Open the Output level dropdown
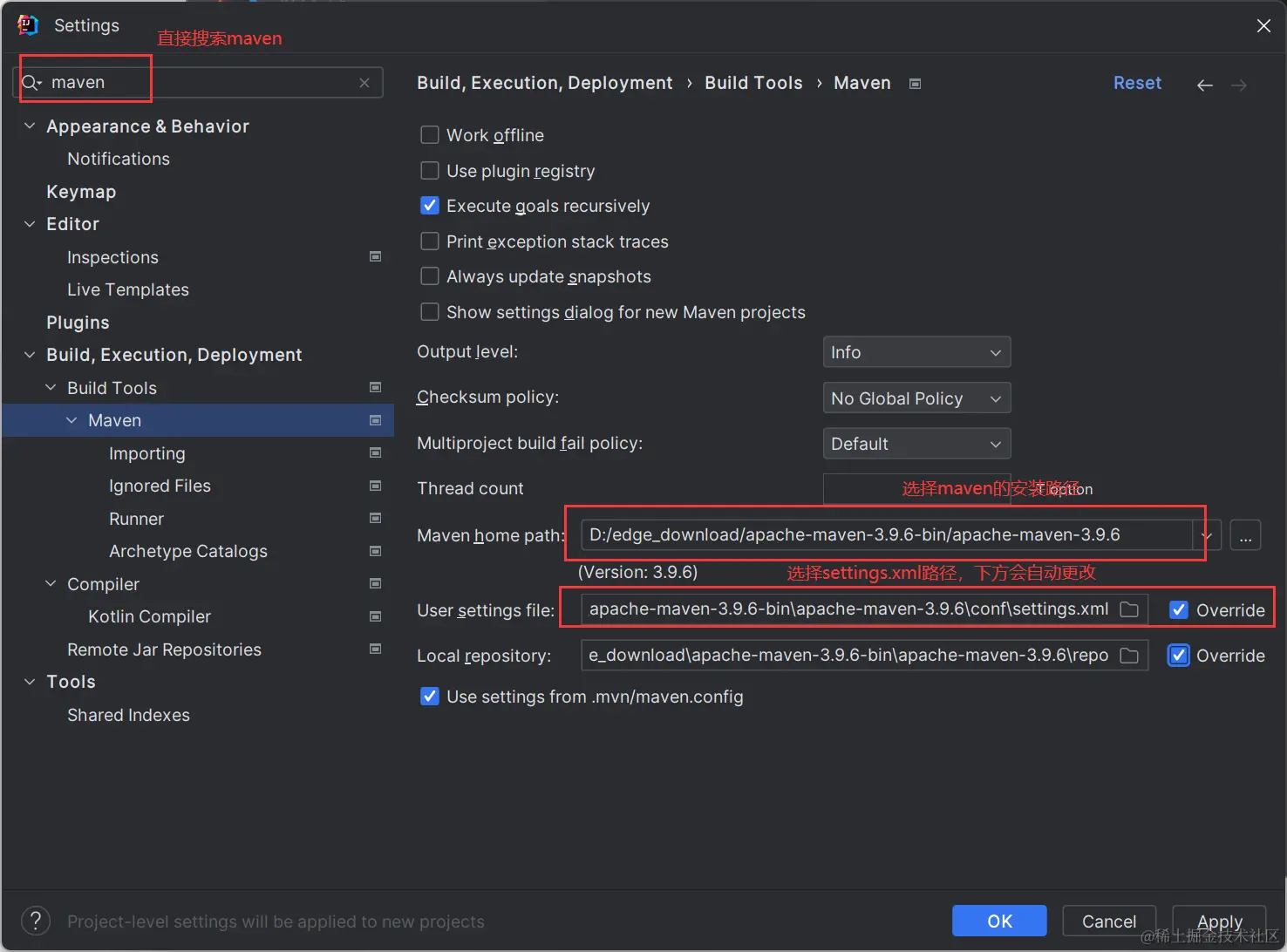This screenshot has height=952, width=1287. pos(916,352)
